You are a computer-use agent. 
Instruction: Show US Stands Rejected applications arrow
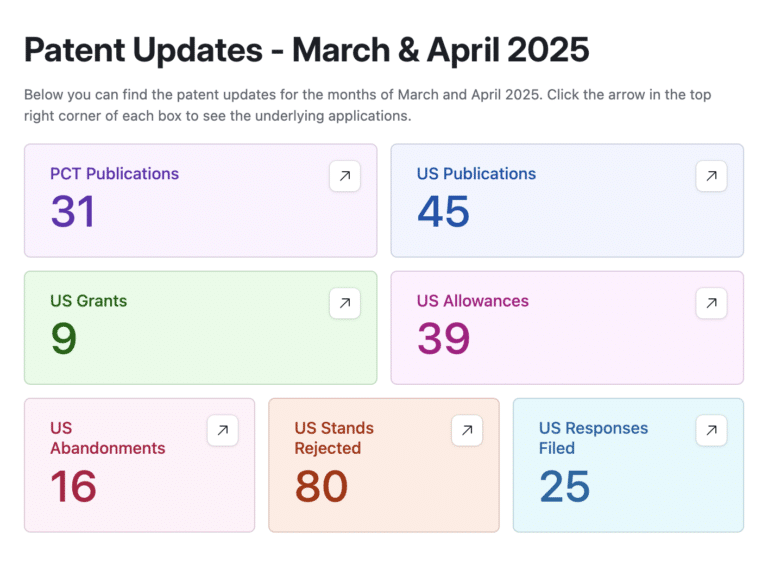(x=467, y=431)
